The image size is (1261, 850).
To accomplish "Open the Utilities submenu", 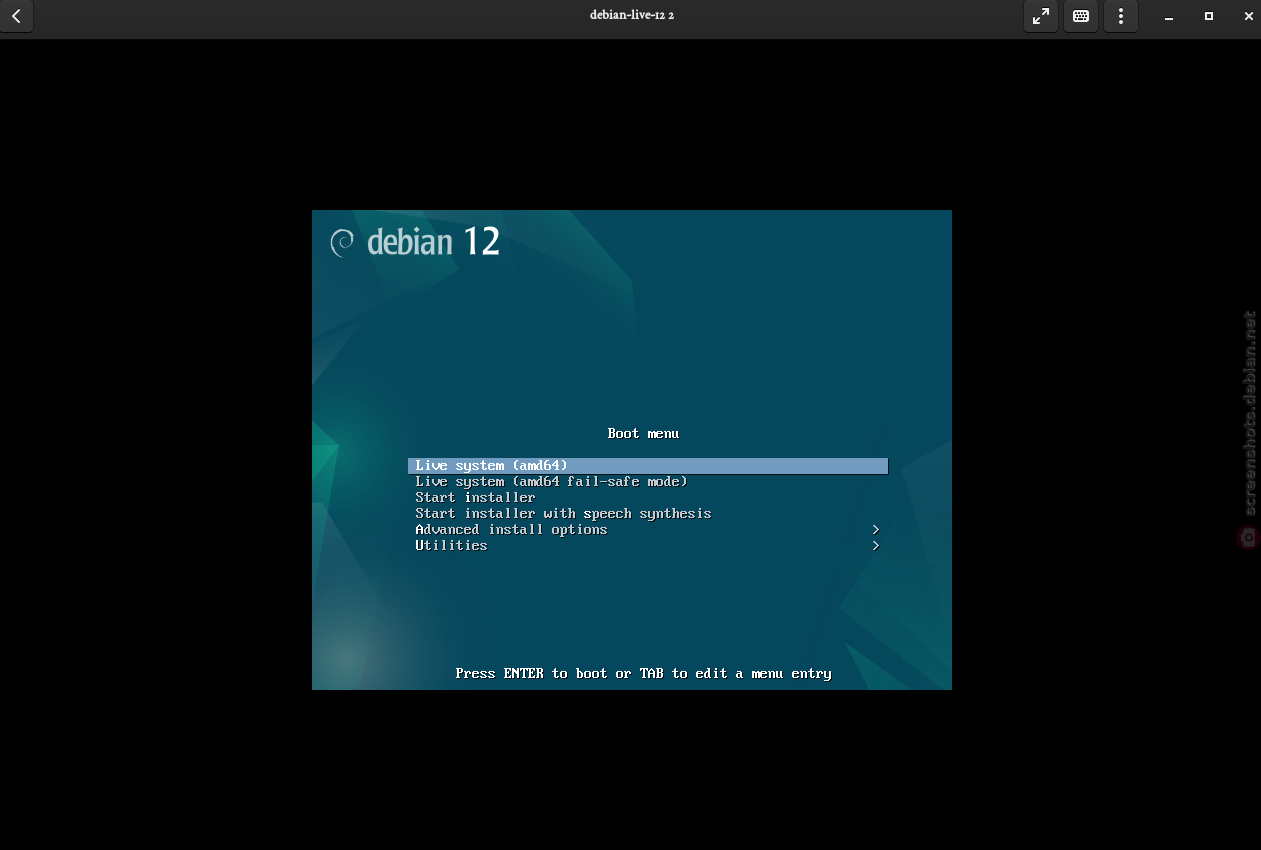I will (x=648, y=546).
